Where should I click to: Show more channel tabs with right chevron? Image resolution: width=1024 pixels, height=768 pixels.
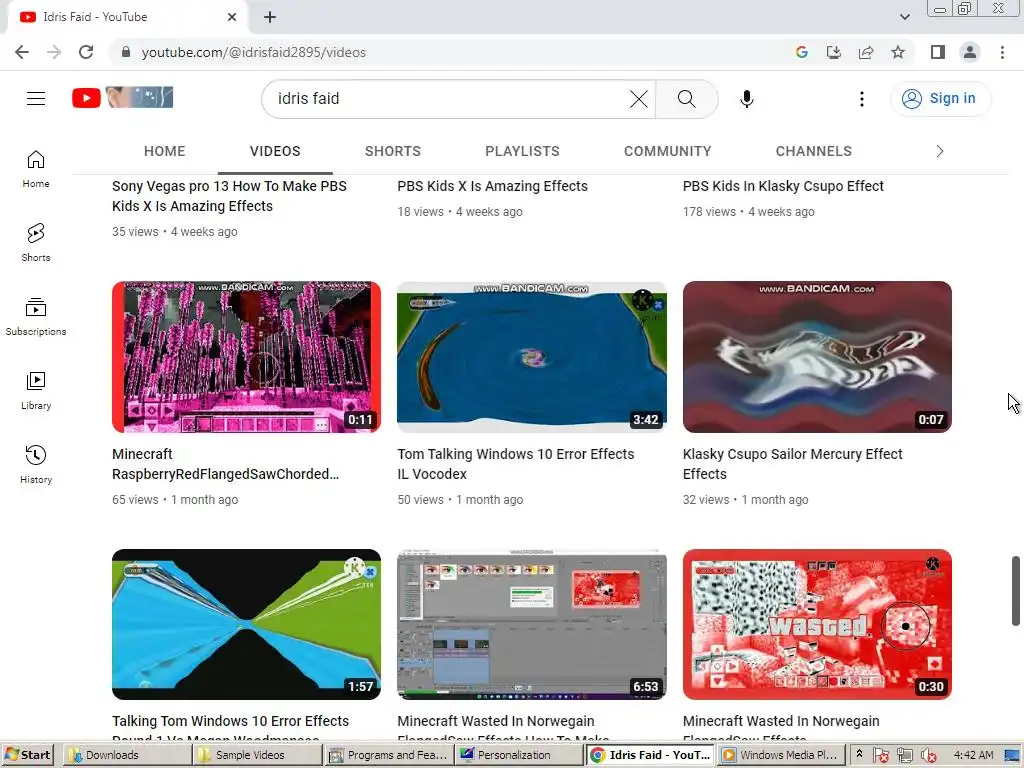tap(939, 152)
